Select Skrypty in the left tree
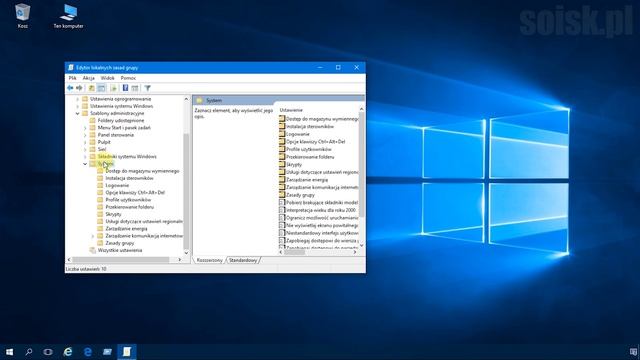This screenshot has height=360, width=640. (113, 214)
